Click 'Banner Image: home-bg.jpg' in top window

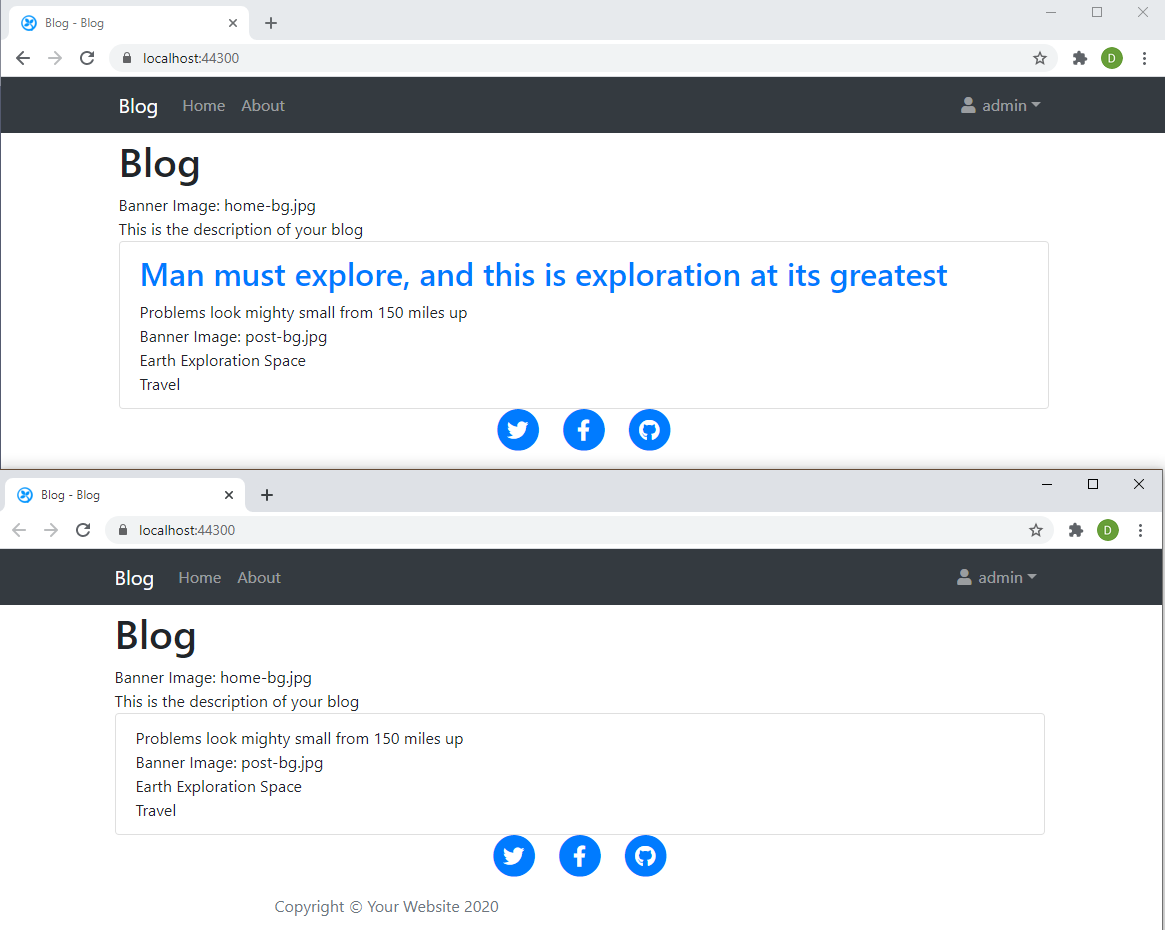point(217,206)
